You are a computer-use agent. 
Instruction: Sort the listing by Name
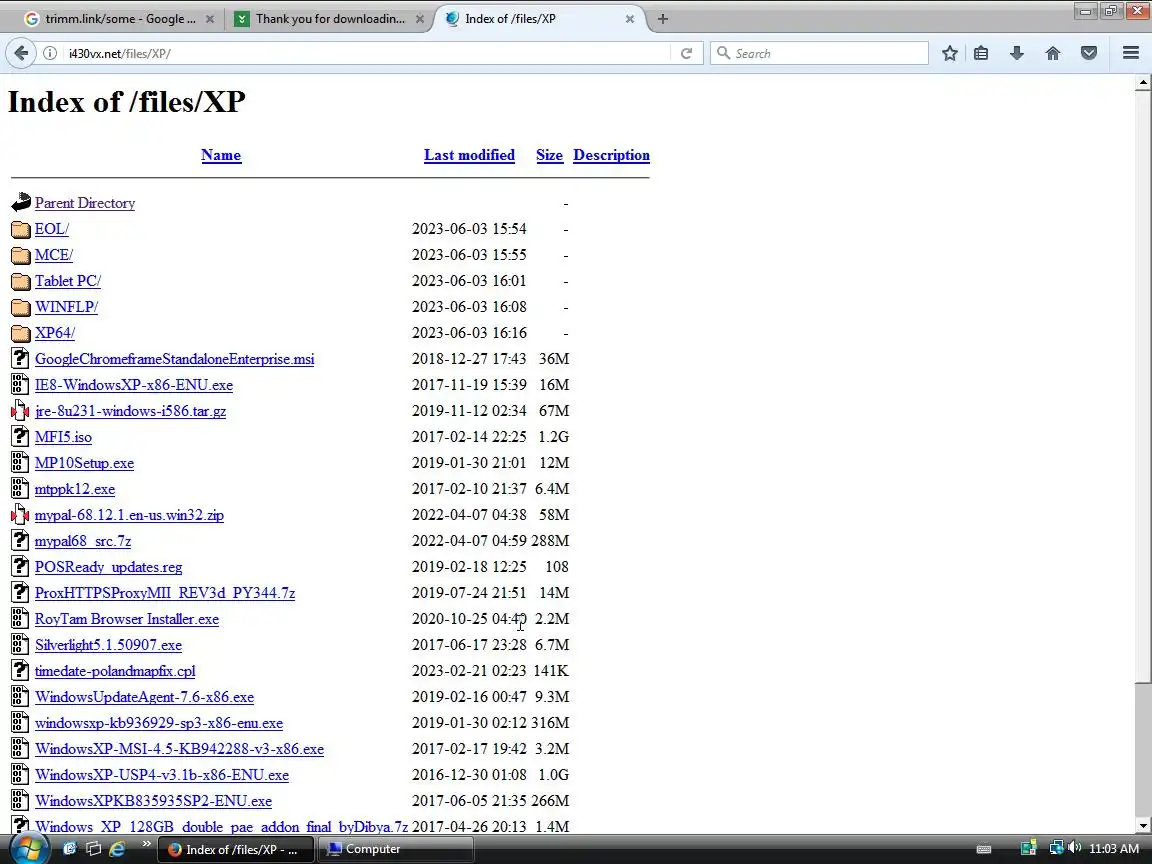click(x=221, y=155)
